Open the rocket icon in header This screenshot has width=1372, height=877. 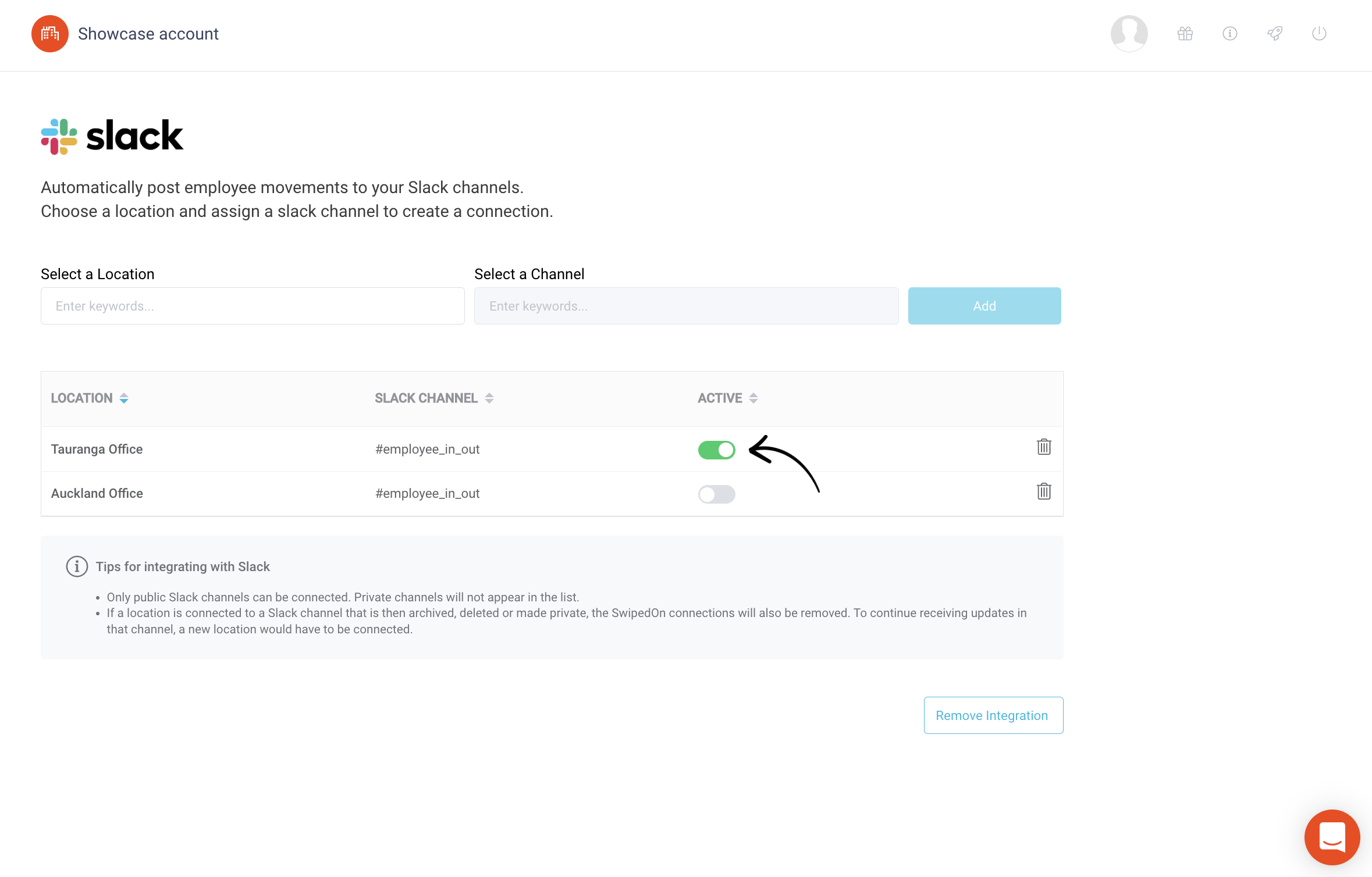click(1275, 34)
